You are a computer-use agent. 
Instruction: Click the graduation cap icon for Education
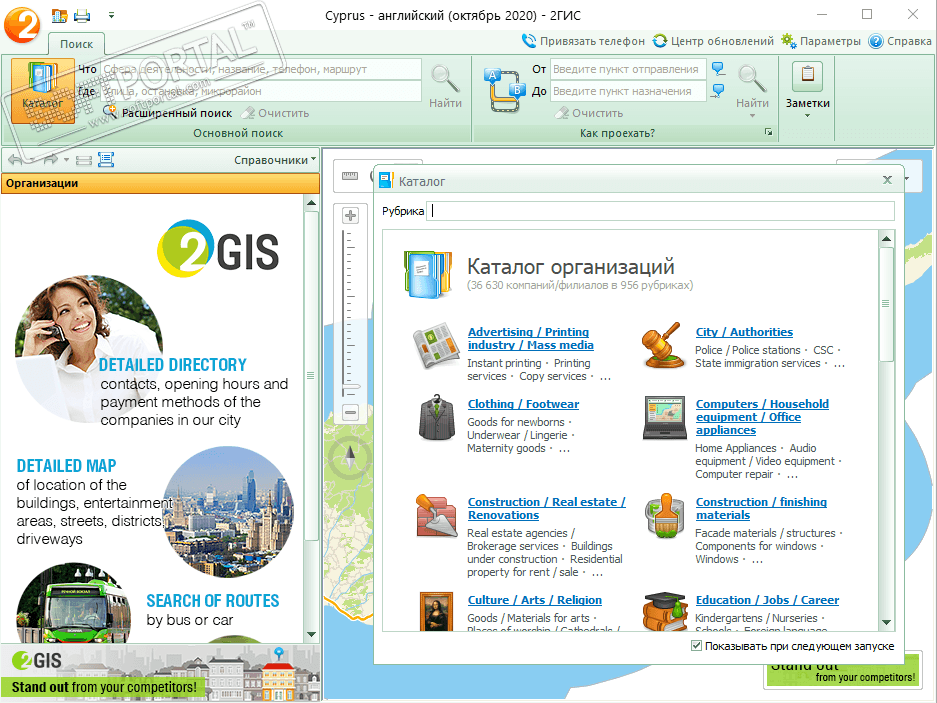tap(665, 612)
